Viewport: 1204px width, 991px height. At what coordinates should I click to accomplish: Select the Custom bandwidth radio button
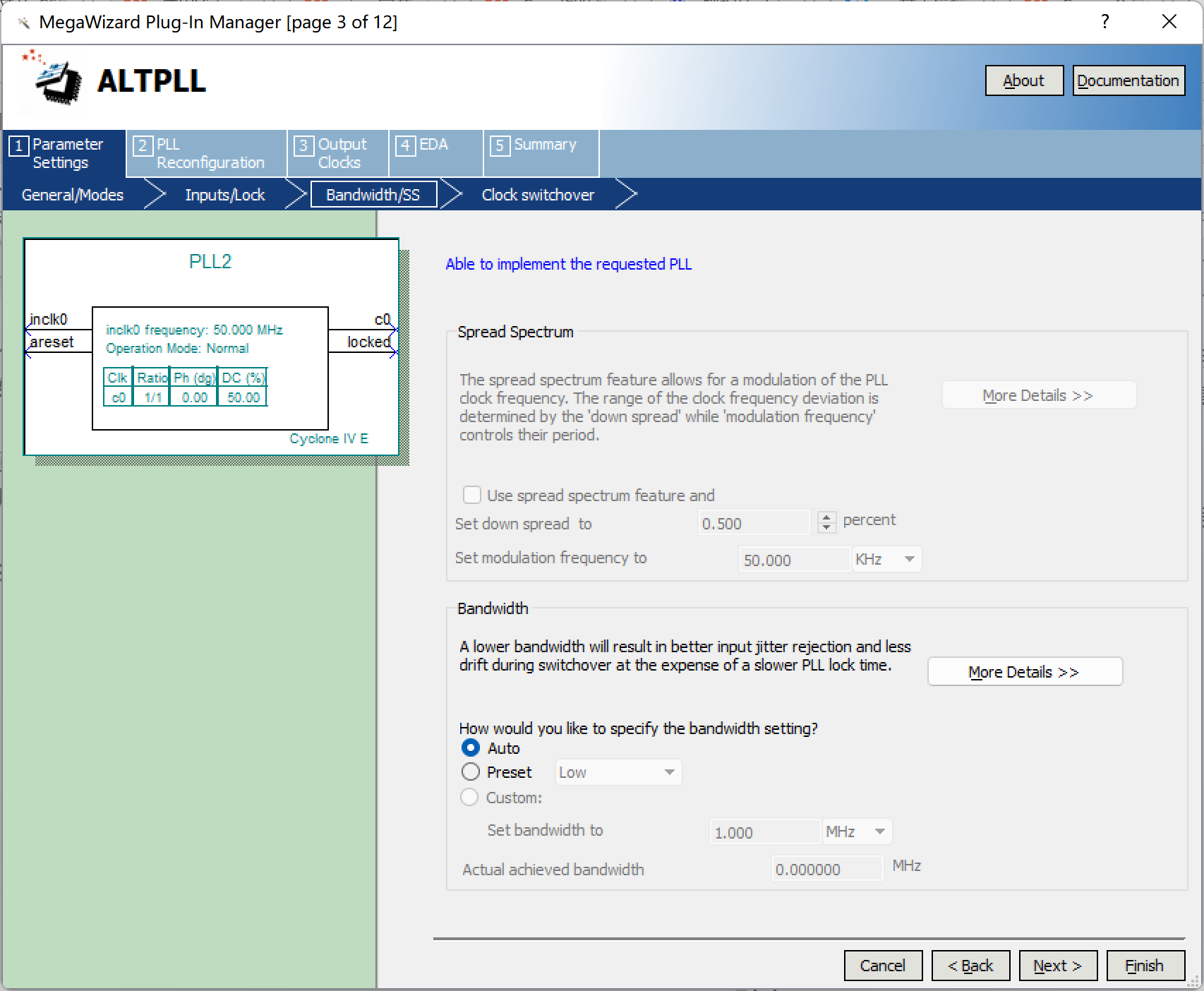coord(469,798)
